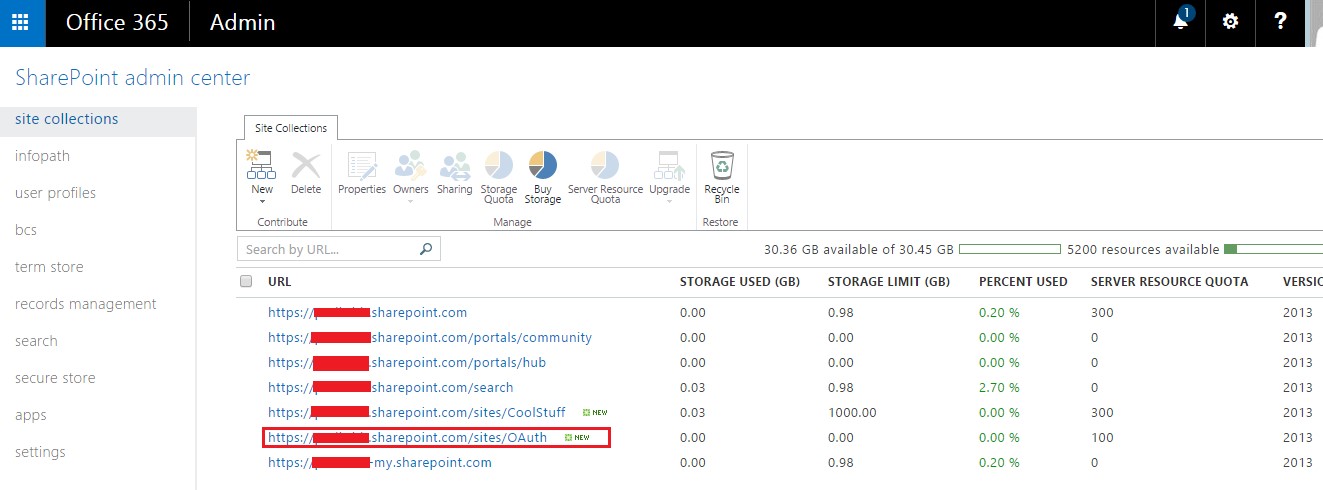Expand the New dropdown arrow
This screenshot has width=1323, height=490.
(262, 201)
